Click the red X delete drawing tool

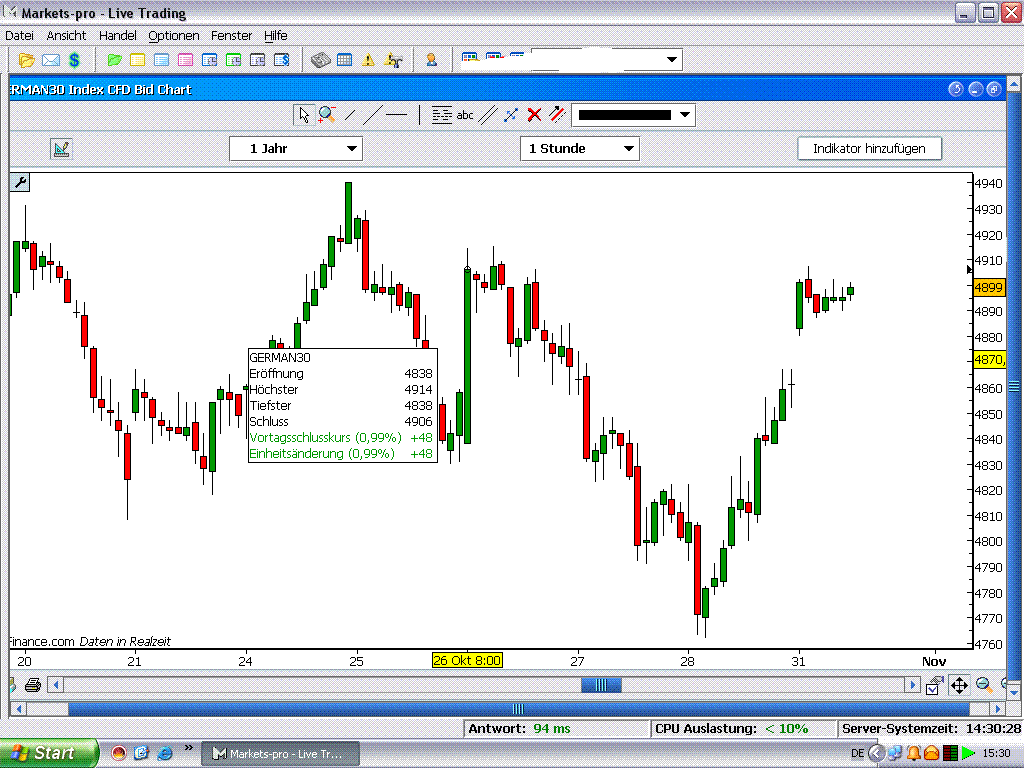pyautogui.click(x=534, y=116)
